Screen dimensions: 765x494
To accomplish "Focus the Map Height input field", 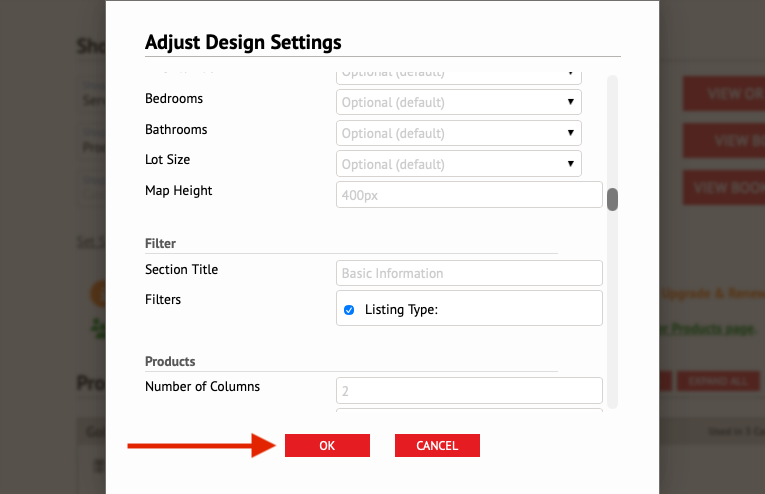I will pyautogui.click(x=469, y=195).
